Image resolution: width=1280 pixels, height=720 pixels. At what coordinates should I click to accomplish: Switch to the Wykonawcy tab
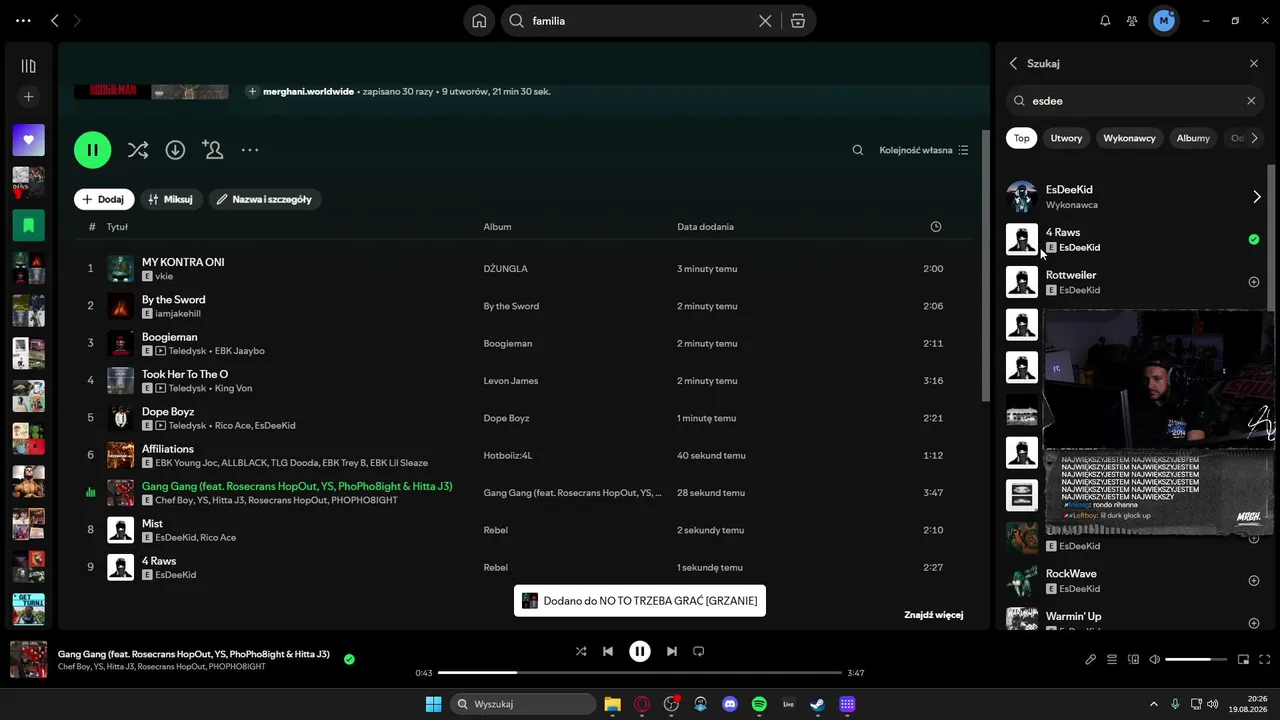[1129, 138]
